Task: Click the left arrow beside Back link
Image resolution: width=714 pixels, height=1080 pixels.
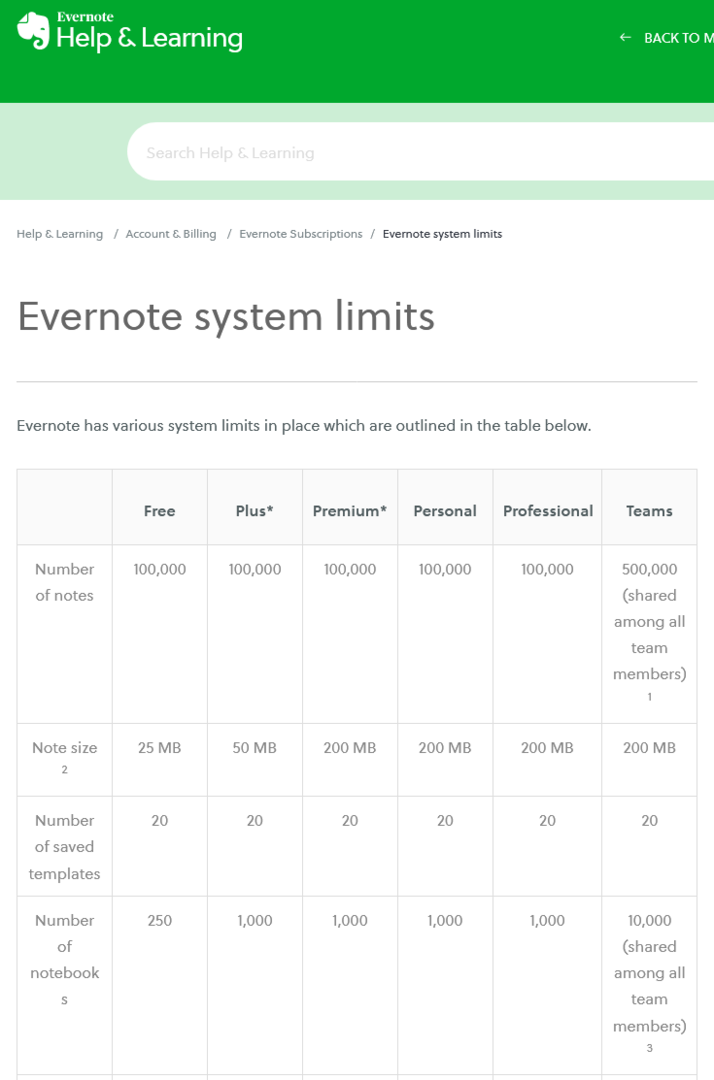Action: click(625, 38)
